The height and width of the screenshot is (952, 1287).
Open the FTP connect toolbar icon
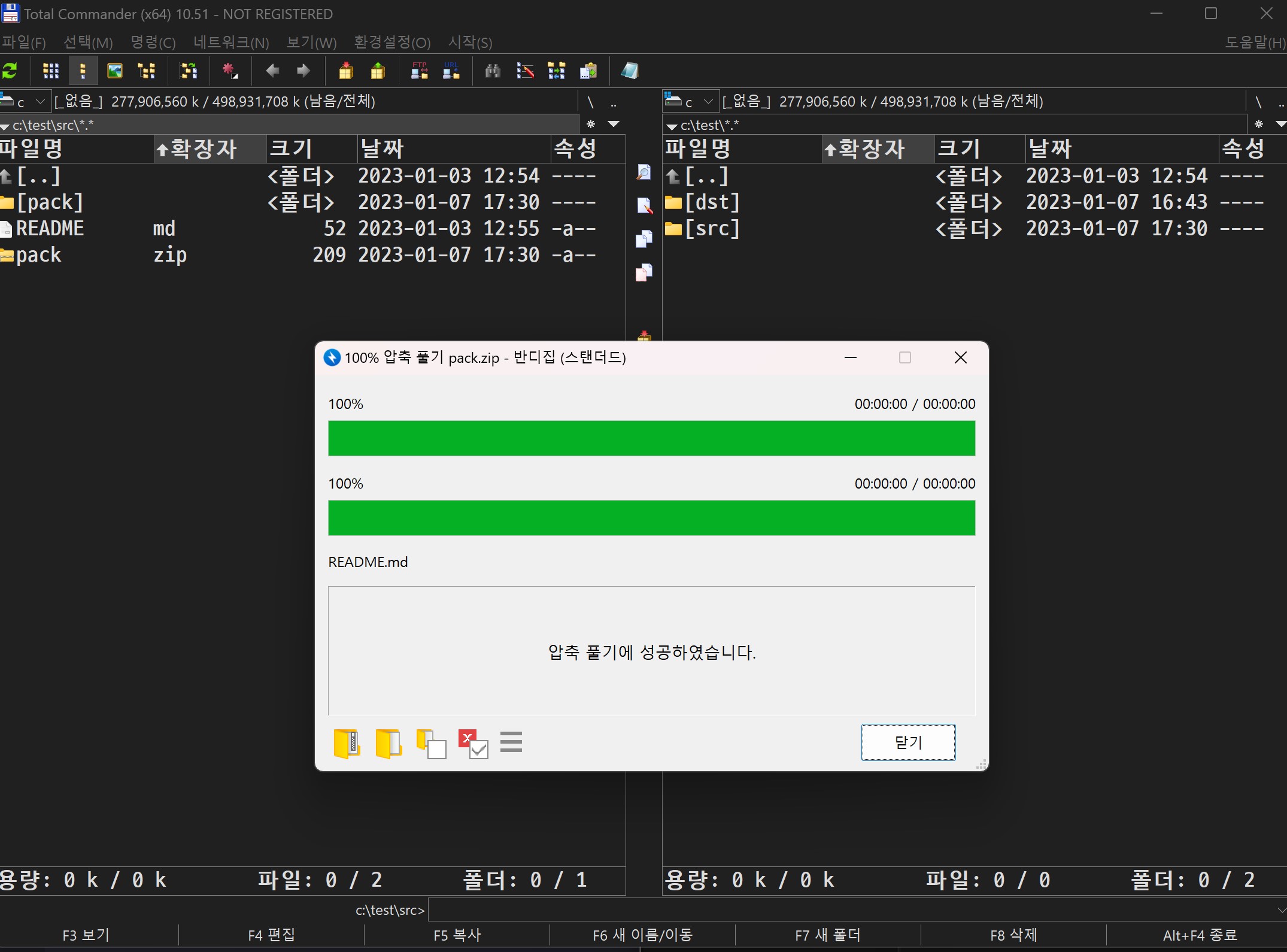click(419, 71)
